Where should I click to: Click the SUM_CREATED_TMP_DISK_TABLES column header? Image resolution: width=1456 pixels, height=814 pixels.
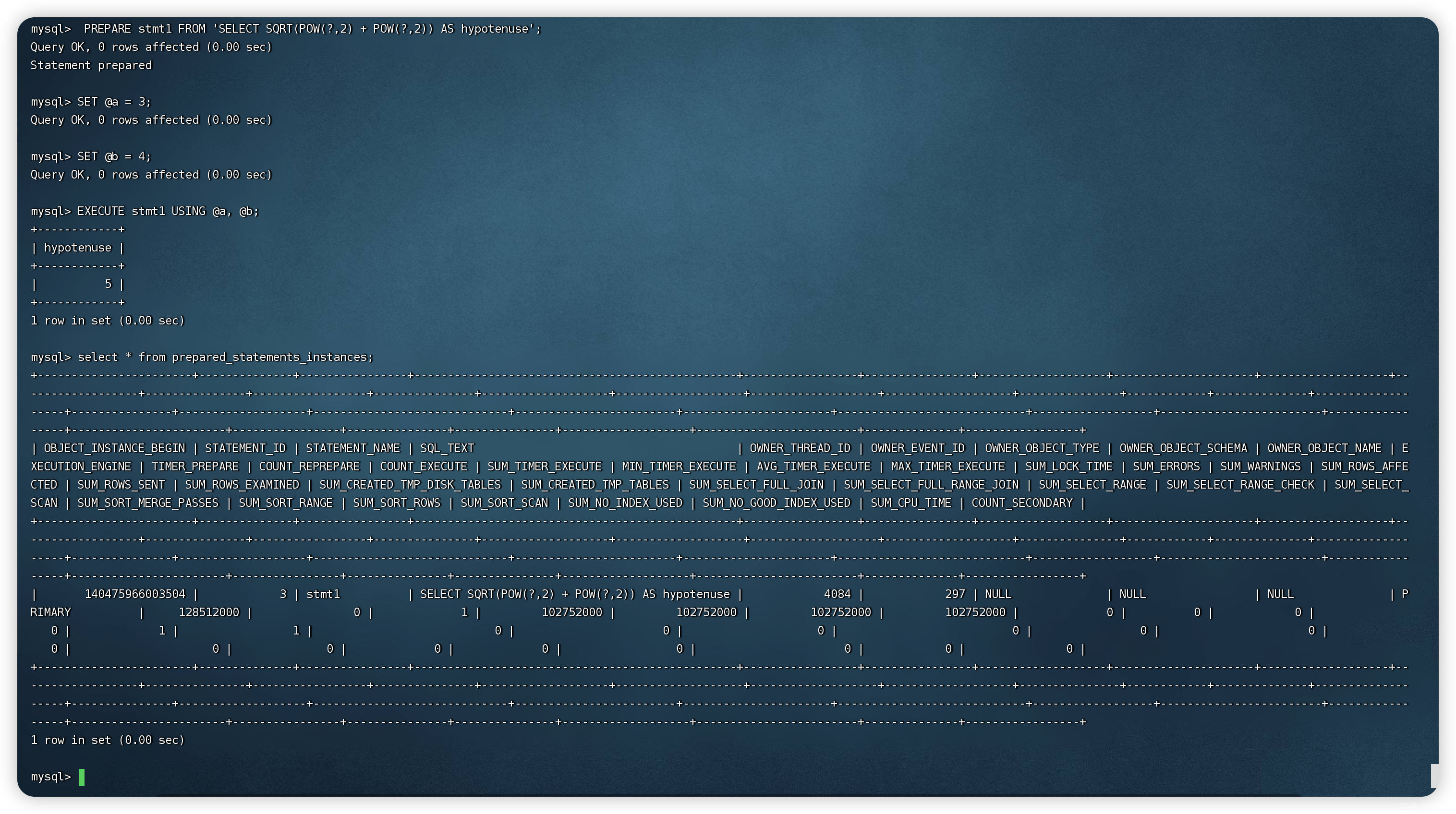click(x=410, y=485)
